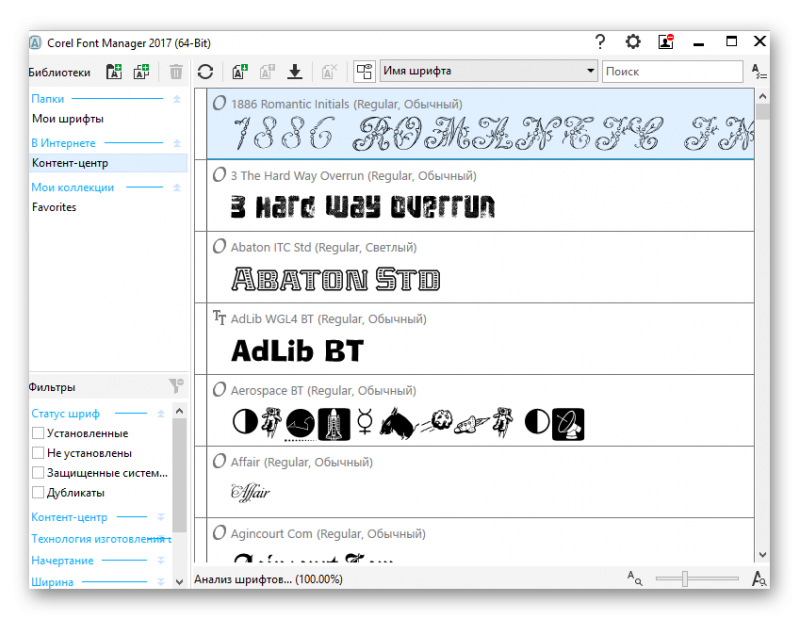Collapse the Мои коллекции section arrow
Image resolution: width=800 pixels, height=619 pixels.
(x=177, y=187)
